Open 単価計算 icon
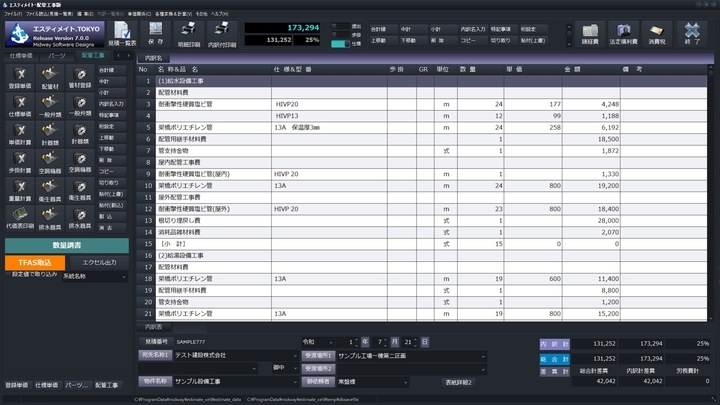The image size is (720, 405). click(20, 134)
